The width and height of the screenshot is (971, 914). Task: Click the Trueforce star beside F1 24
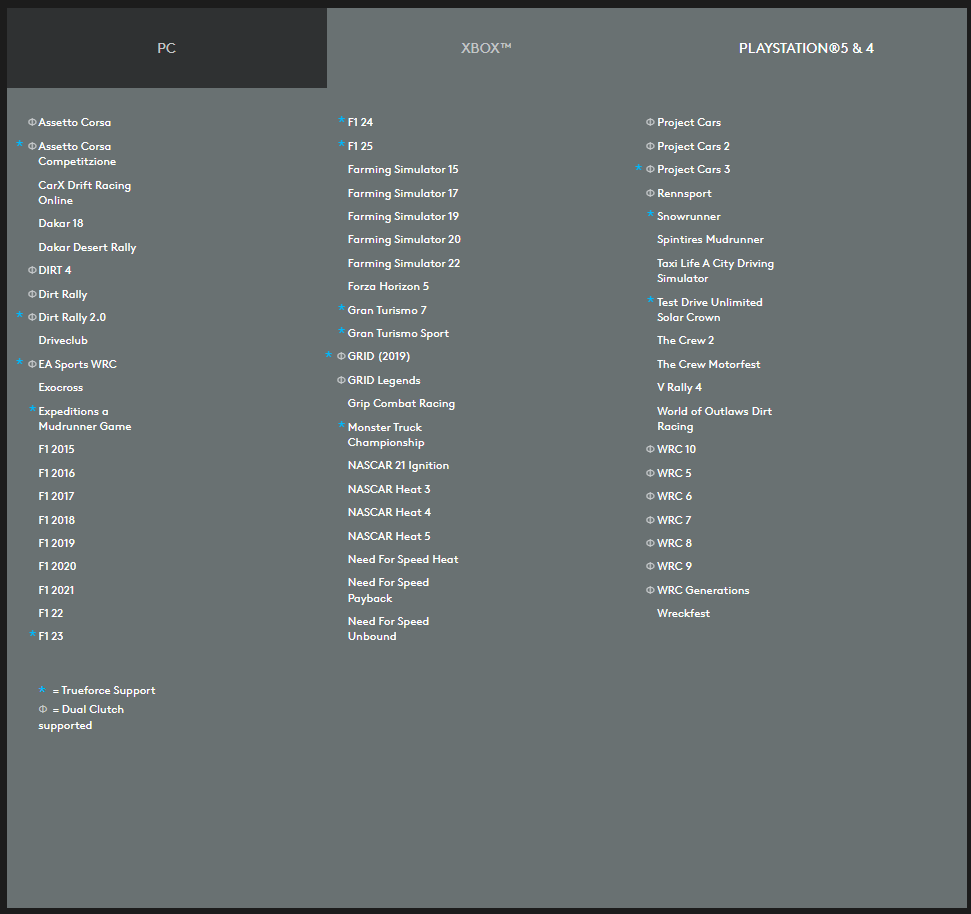click(341, 121)
